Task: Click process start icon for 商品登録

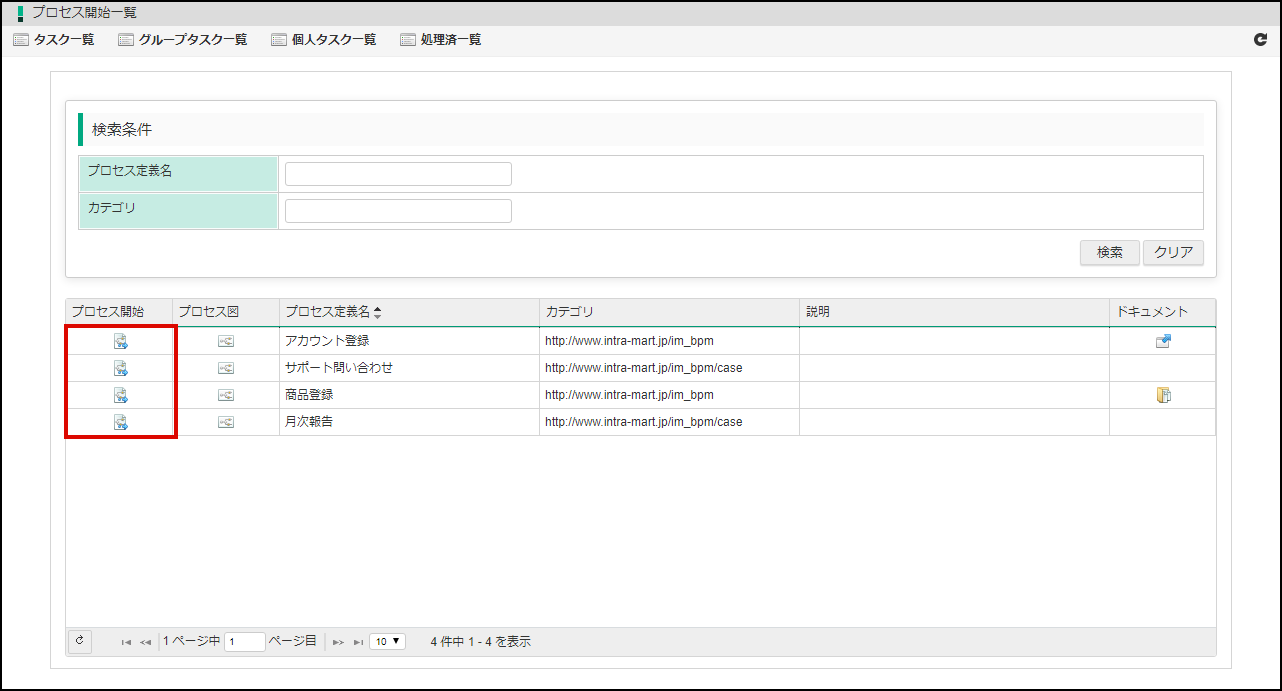Action: 120,395
